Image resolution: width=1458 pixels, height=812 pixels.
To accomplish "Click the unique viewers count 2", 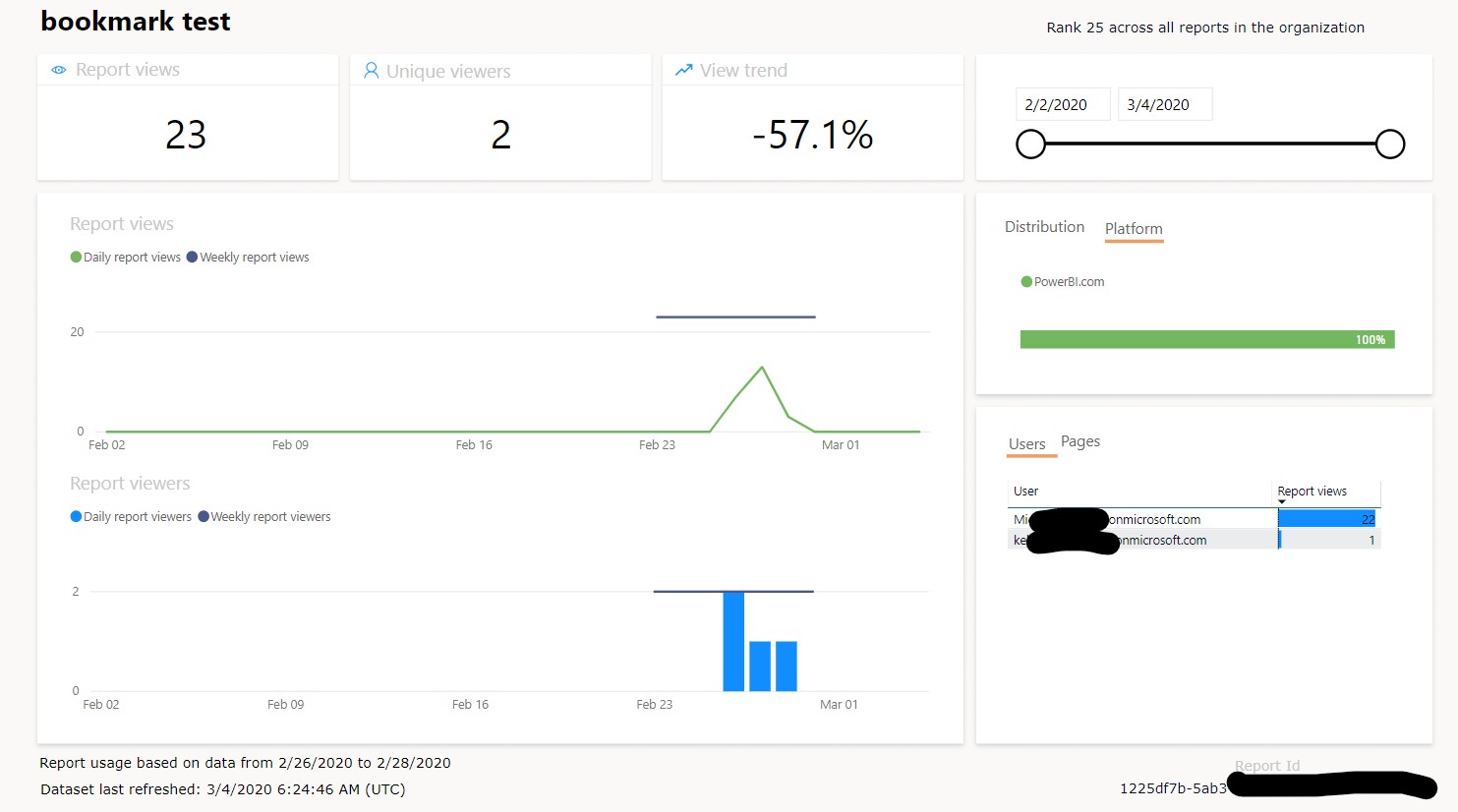I will point(501,135).
